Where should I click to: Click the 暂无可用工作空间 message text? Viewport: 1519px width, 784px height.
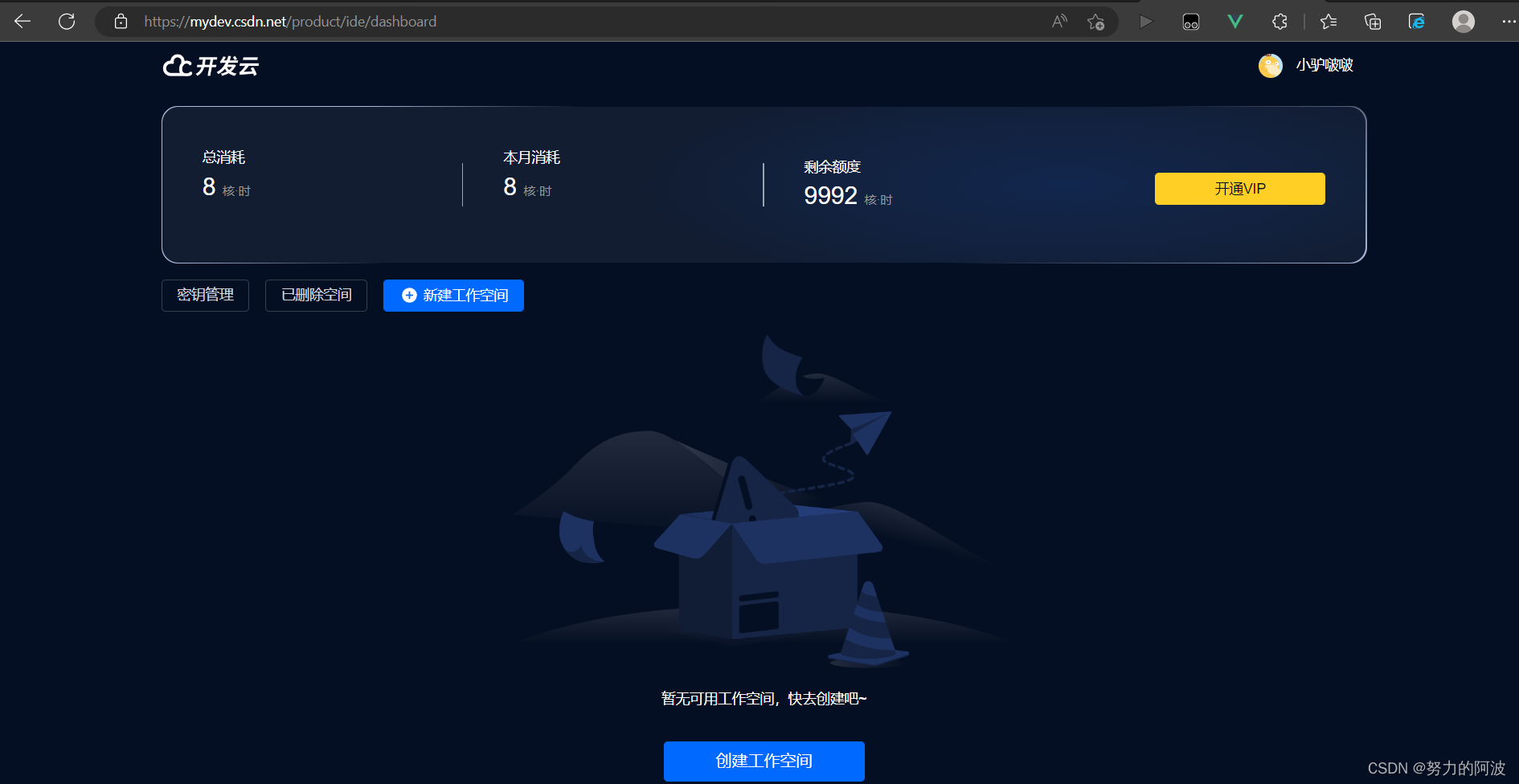point(764,699)
